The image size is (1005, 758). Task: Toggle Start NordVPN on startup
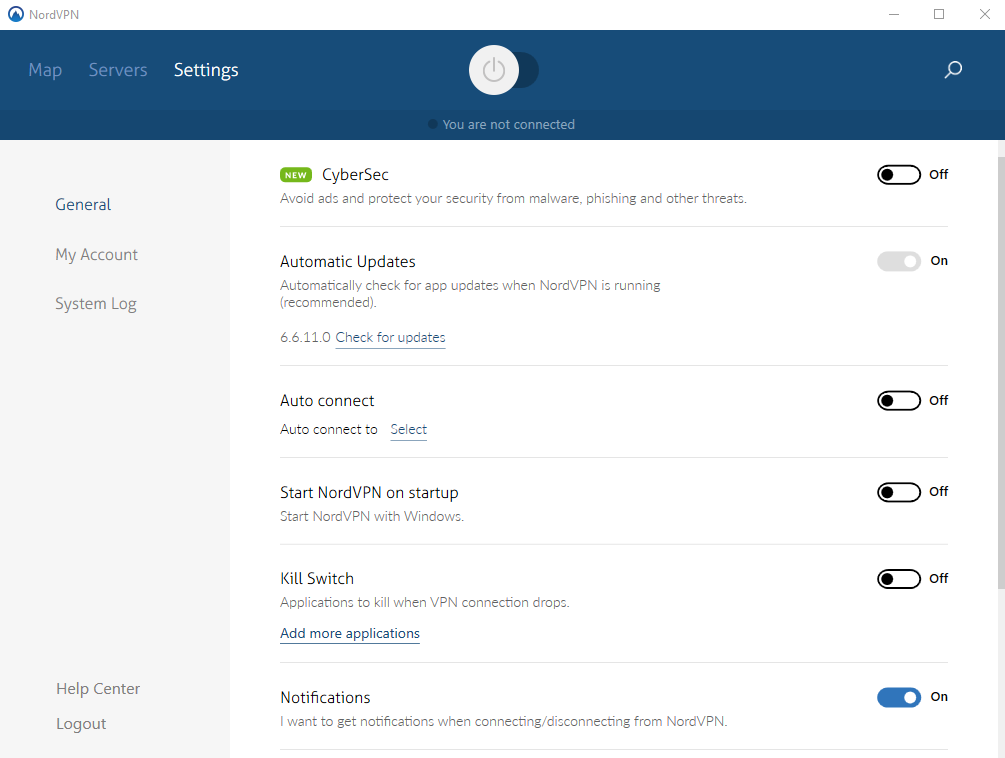coord(898,491)
